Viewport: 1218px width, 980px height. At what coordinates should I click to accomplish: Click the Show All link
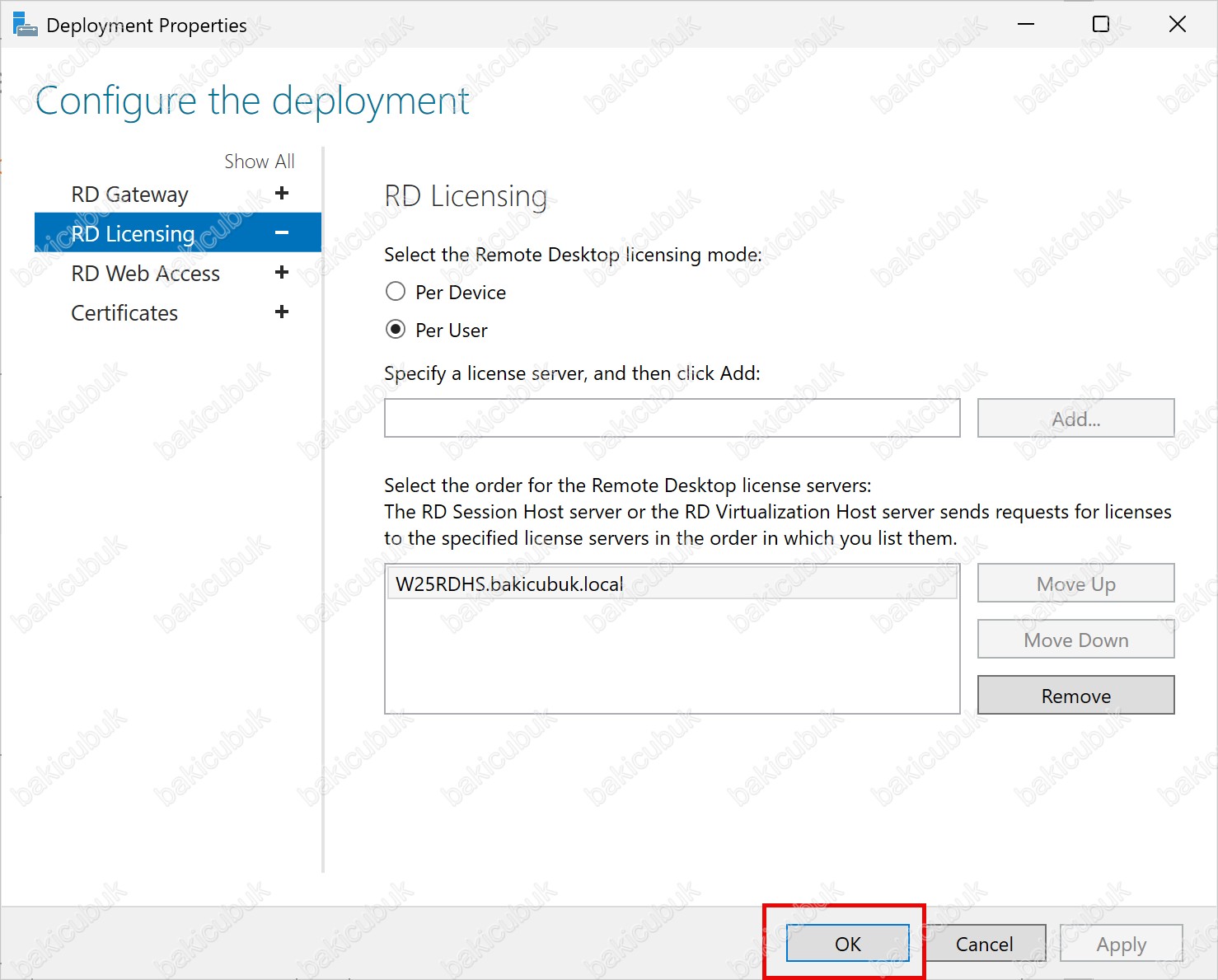coord(259,162)
